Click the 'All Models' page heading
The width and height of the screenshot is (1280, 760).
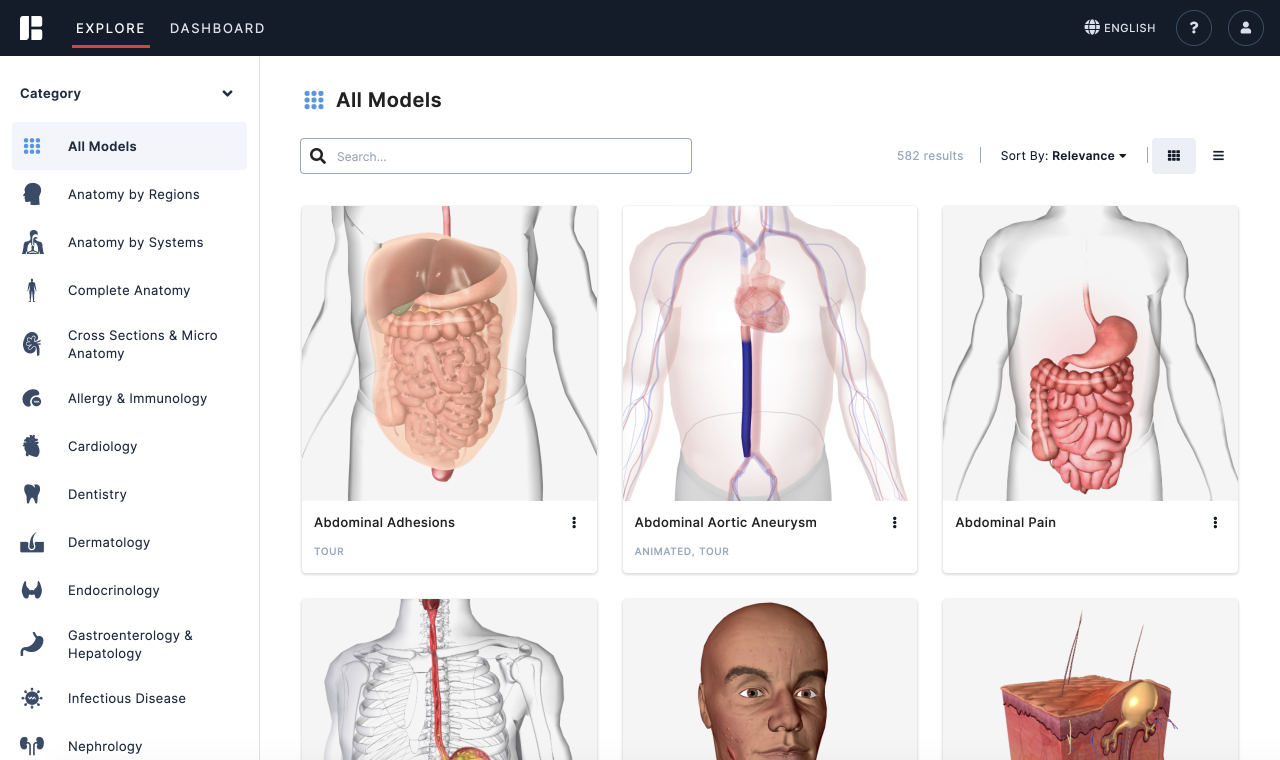[388, 100]
